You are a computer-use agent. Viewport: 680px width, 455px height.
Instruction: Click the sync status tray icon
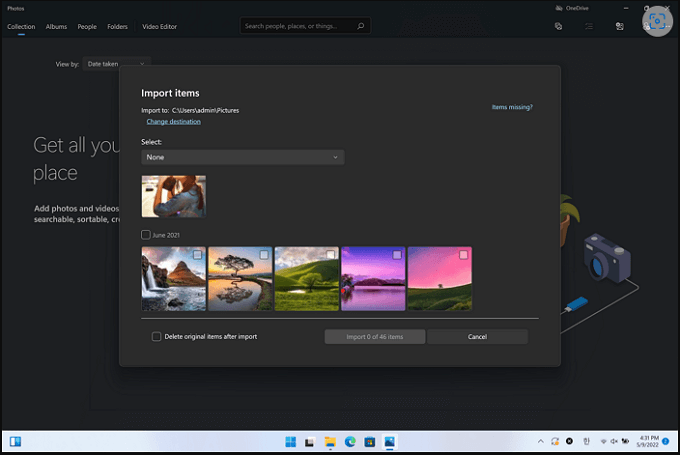[x=555, y=441]
